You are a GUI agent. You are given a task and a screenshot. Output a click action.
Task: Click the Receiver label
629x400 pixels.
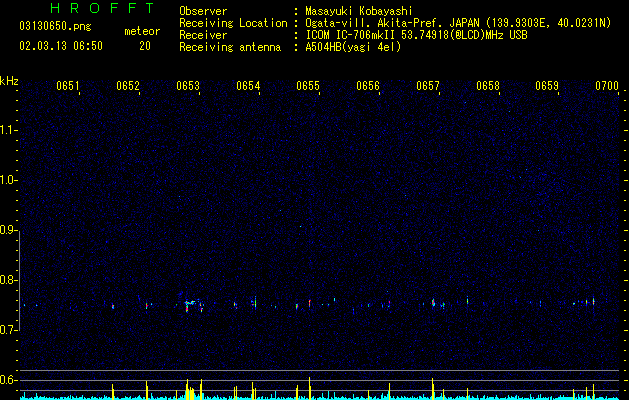coord(203,35)
